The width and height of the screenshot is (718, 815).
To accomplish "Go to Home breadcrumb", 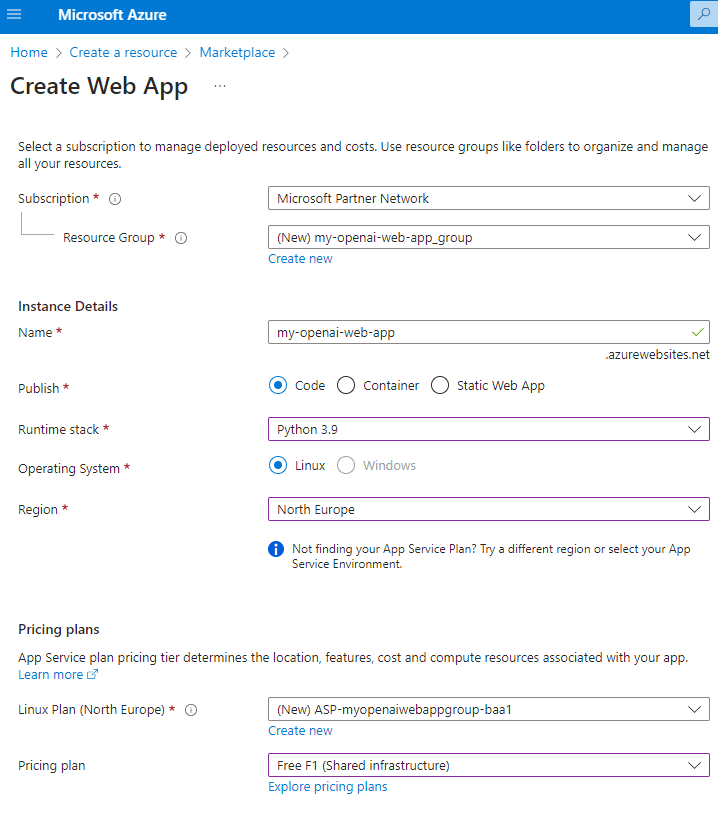I will (x=29, y=52).
